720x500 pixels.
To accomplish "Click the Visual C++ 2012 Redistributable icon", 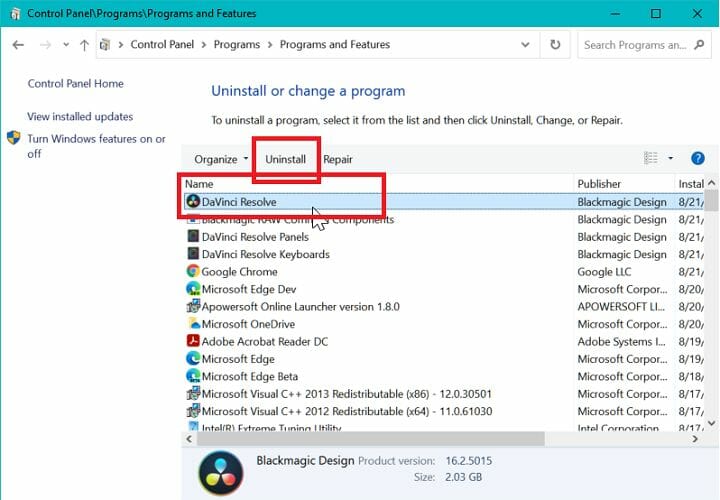I will coord(193,410).
